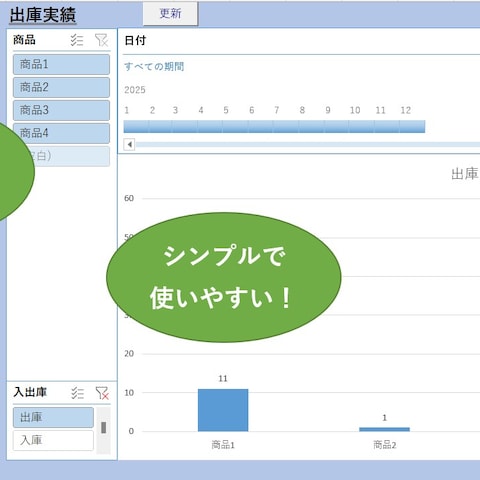Click the 入出庫 slicer header text
The height and width of the screenshot is (480, 480).
[30, 392]
